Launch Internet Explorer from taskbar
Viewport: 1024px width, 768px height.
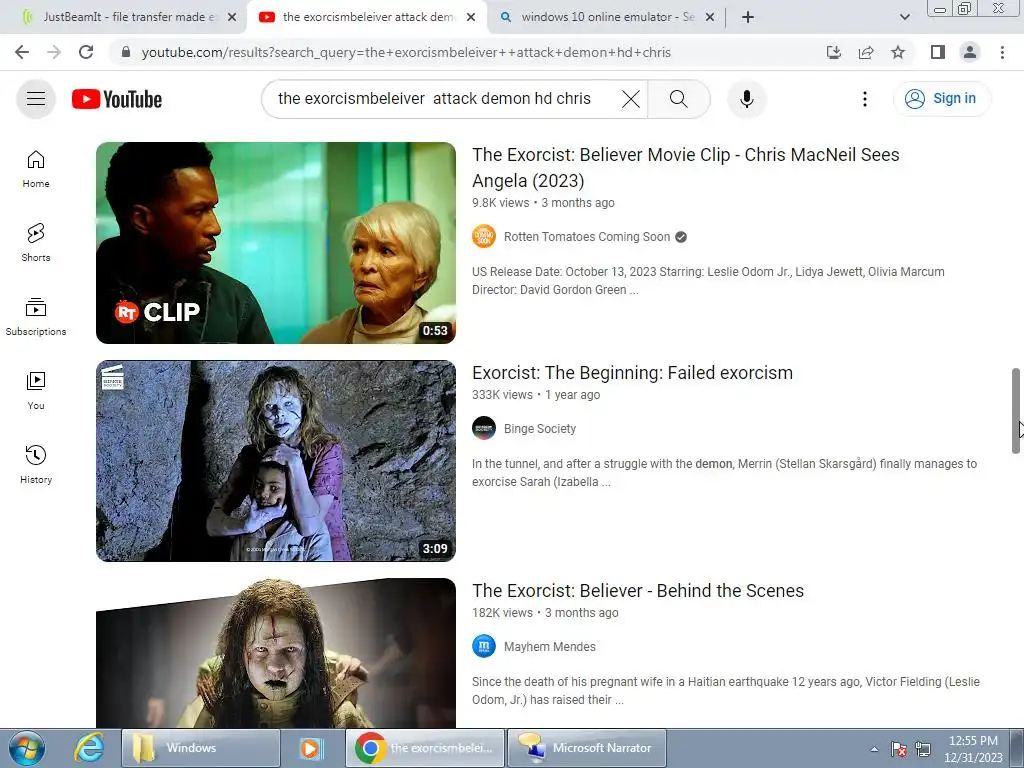(x=89, y=748)
